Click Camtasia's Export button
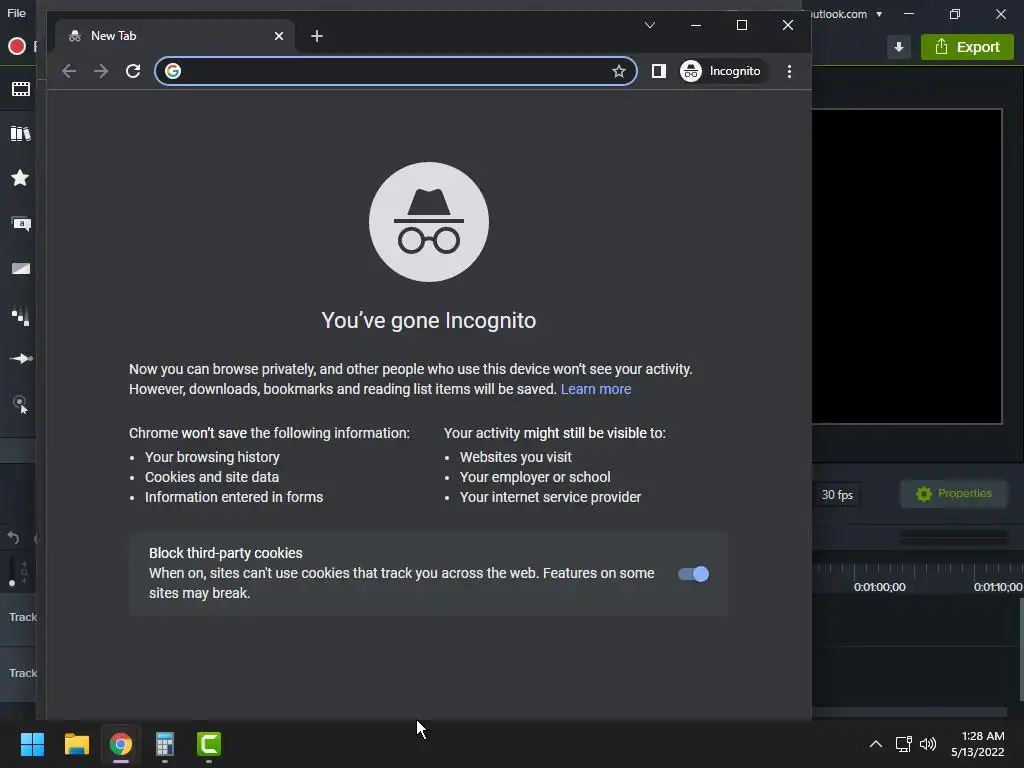Viewport: 1024px width, 768px height. [x=967, y=47]
